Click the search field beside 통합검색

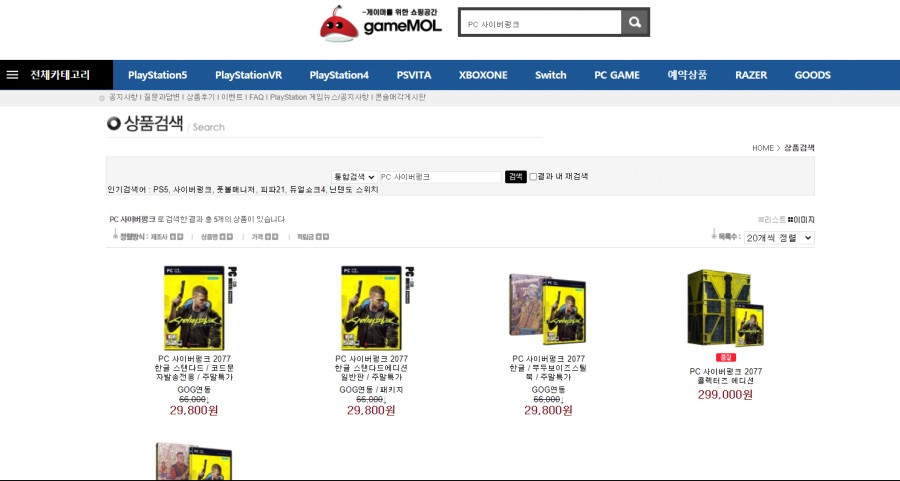(440, 177)
